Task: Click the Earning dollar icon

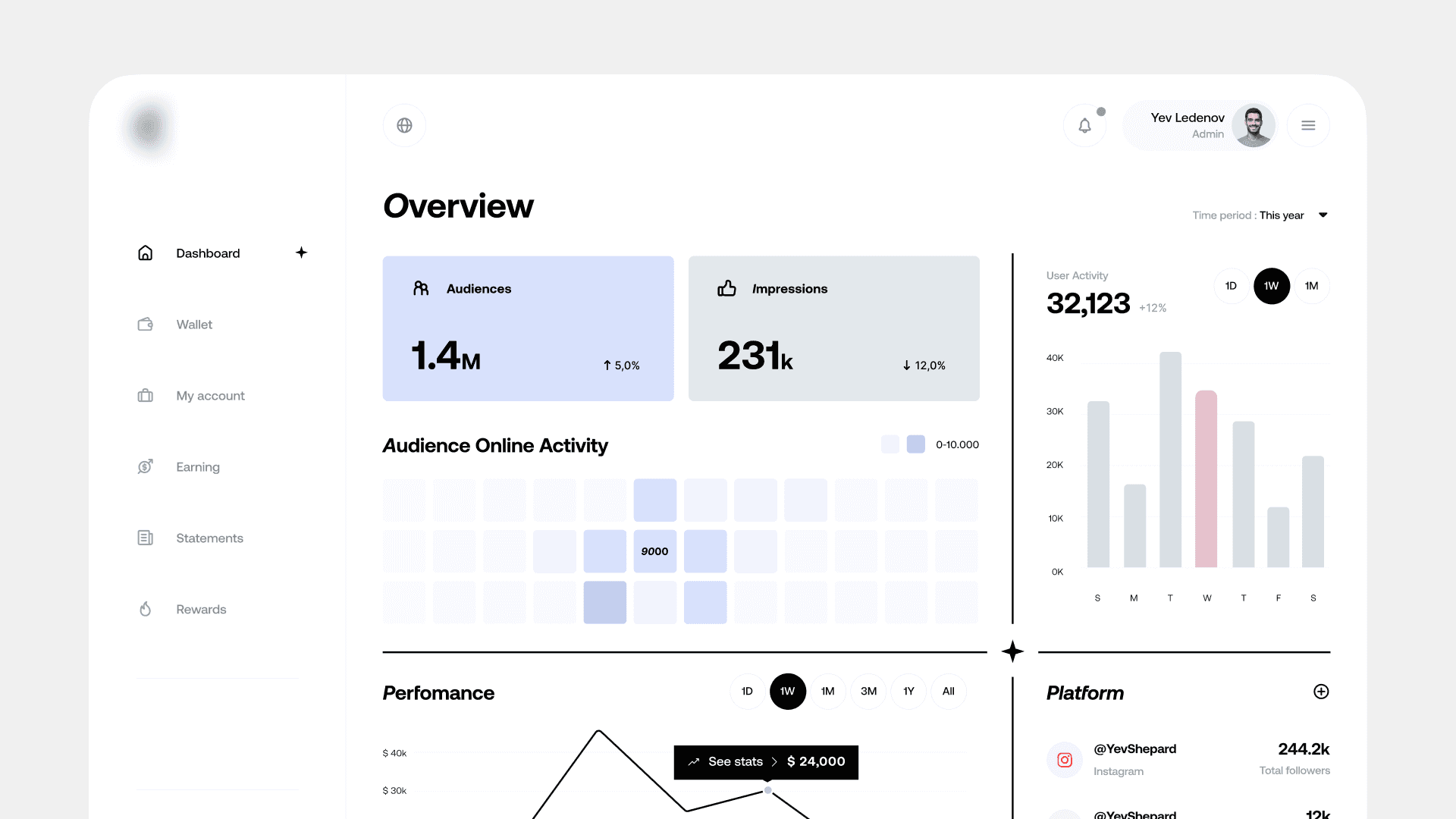Action: pos(145,466)
